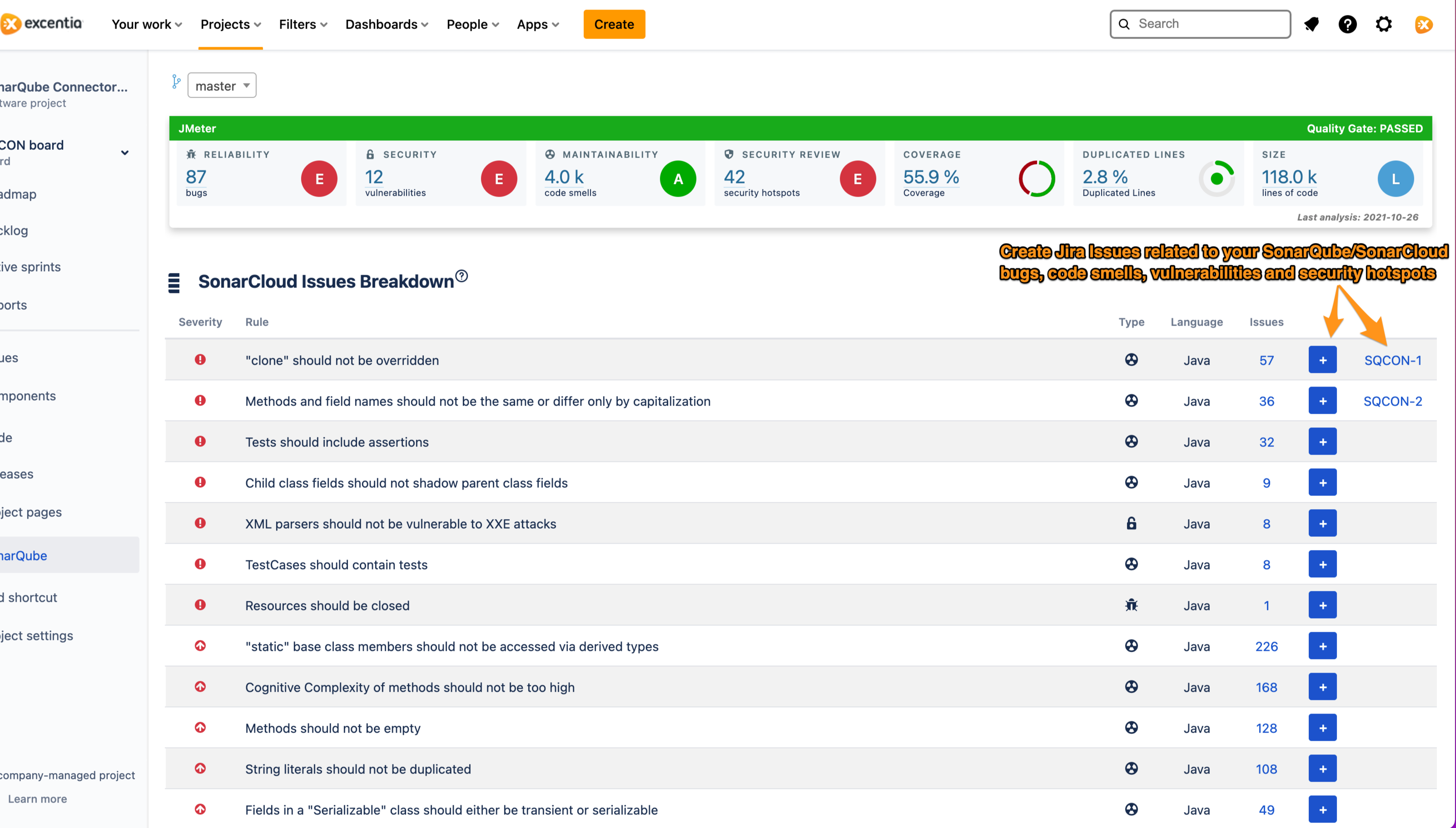Open the Filters menu
Image resolution: width=1456 pixels, height=828 pixels.
pos(303,25)
